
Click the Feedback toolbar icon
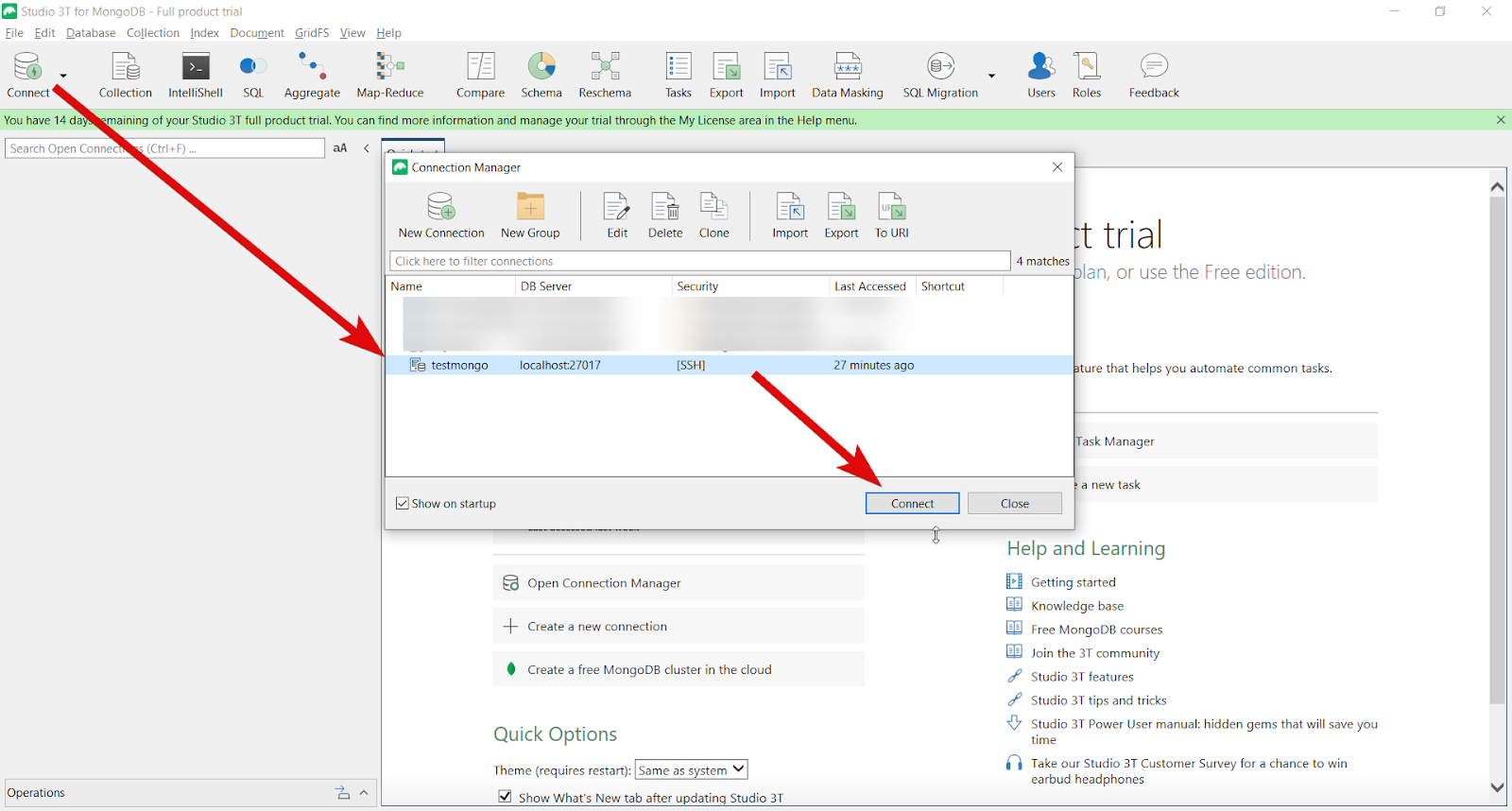pyautogui.click(x=1154, y=75)
